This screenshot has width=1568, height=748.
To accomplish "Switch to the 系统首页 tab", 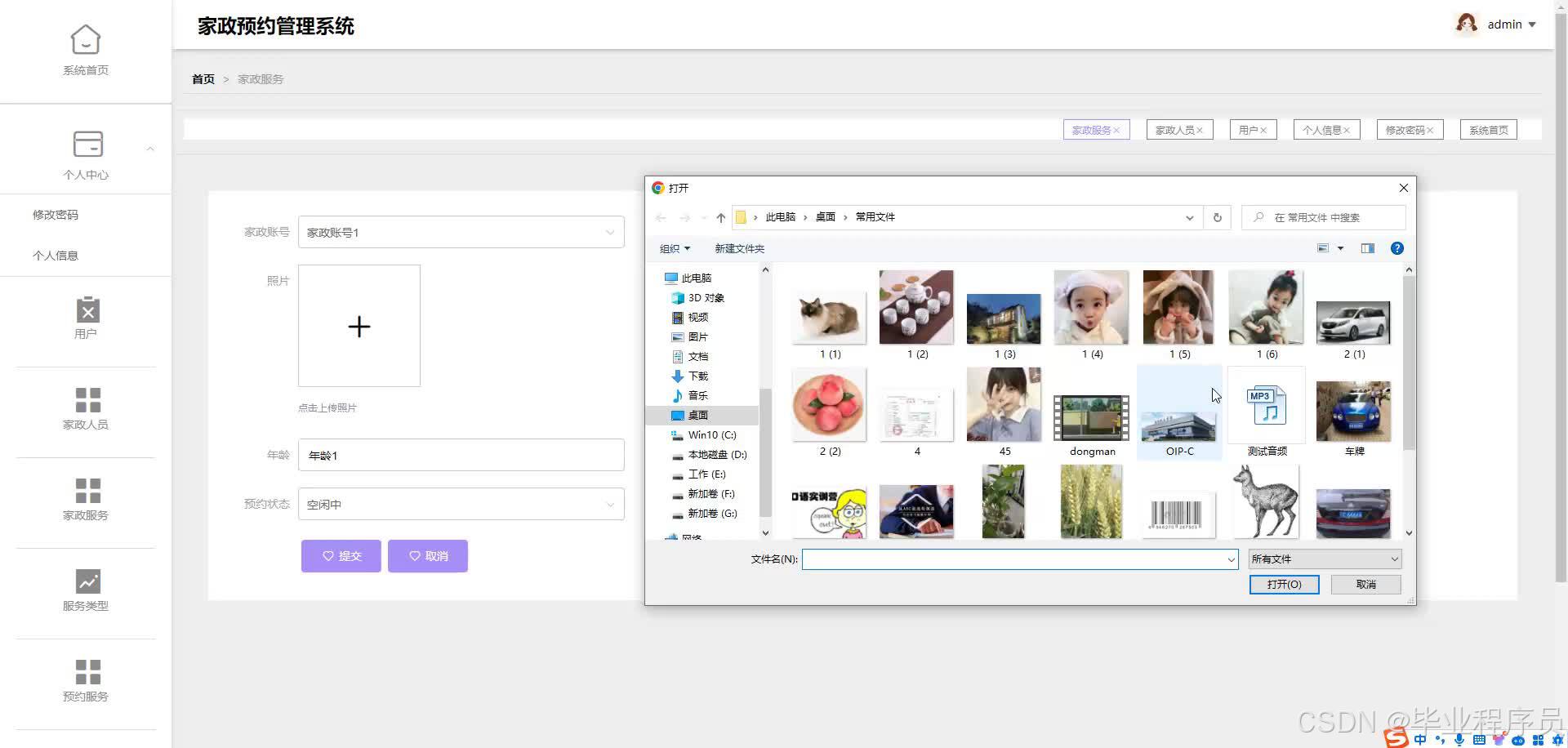I will click(1488, 130).
